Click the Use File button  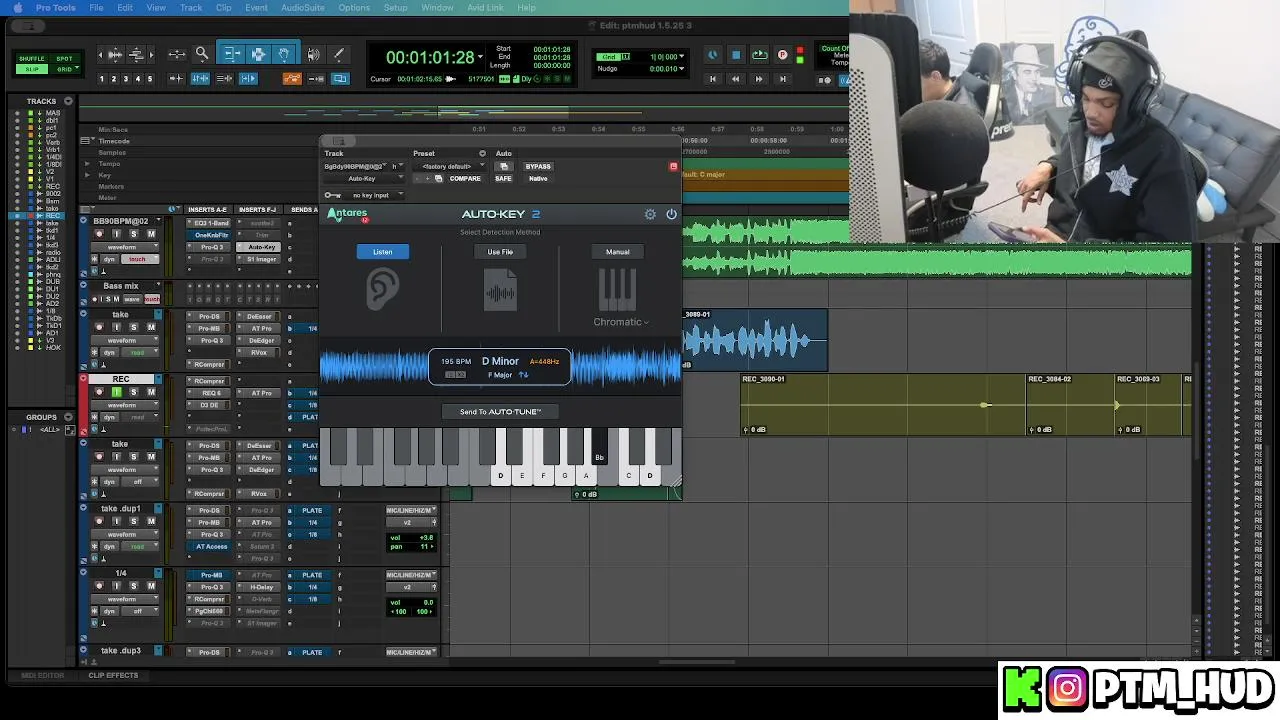point(500,252)
